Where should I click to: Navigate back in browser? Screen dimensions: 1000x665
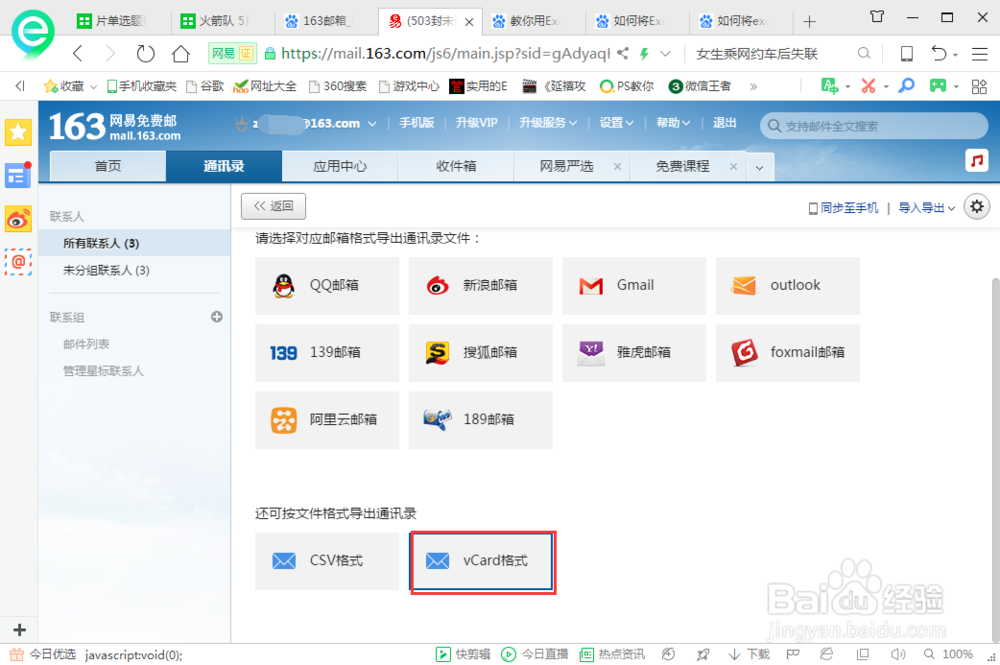(78, 54)
